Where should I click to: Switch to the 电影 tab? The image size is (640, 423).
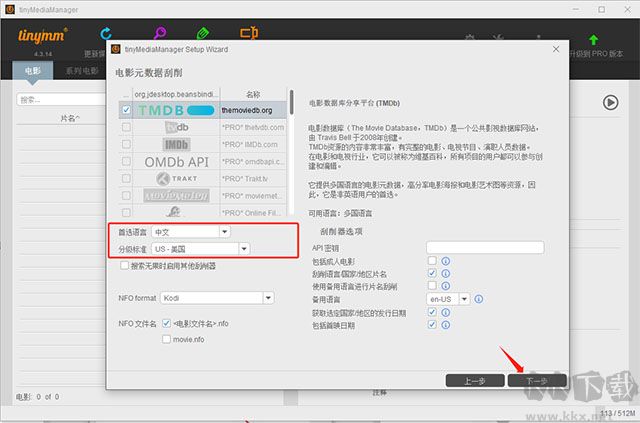[33, 71]
